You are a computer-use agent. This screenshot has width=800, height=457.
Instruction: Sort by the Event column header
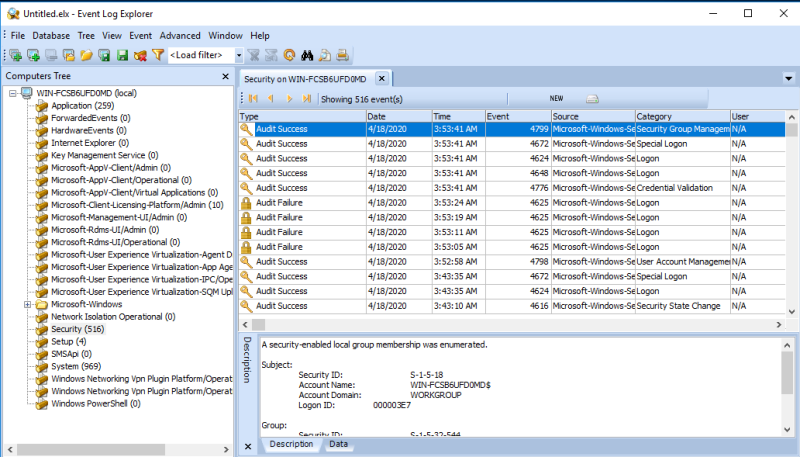(x=518, y=116)
